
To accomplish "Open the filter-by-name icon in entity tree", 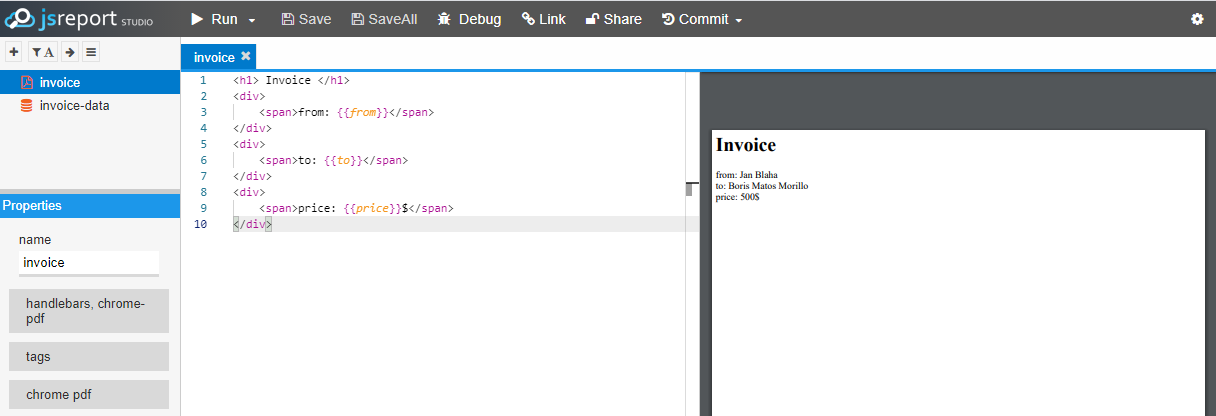I will (x=42, y=52).
